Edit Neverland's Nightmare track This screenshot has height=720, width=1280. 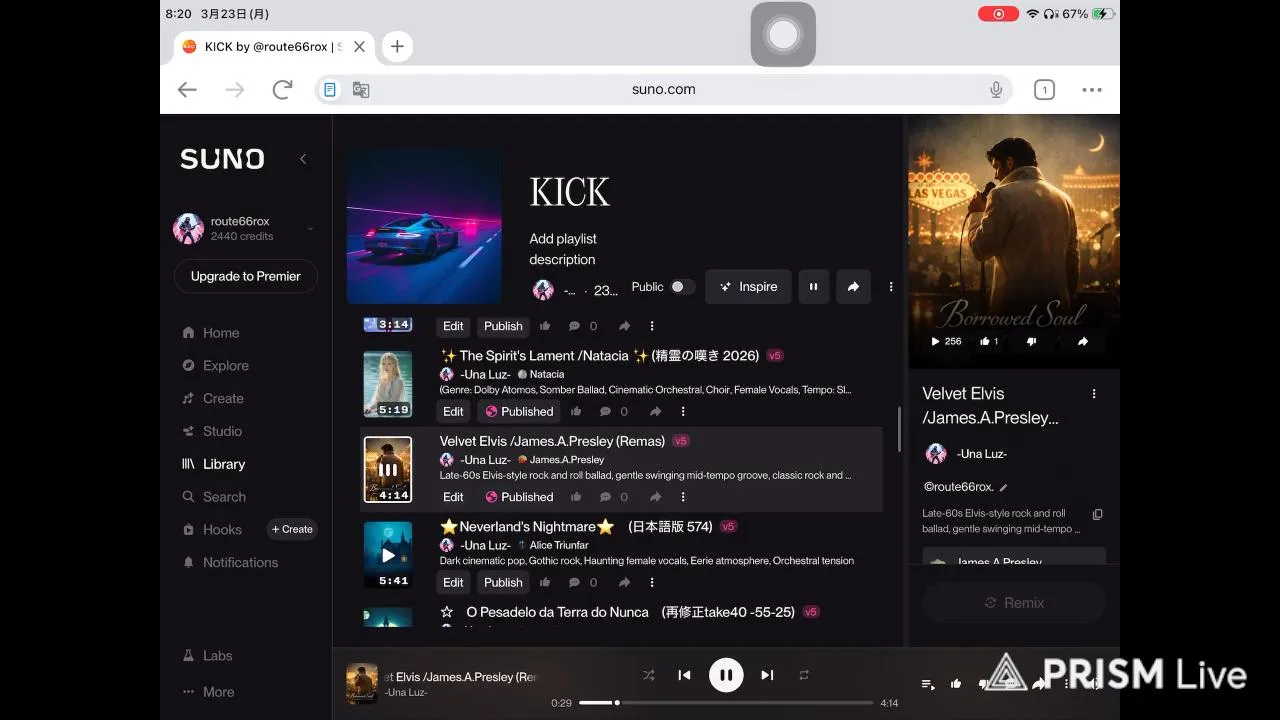pos(453,582)
